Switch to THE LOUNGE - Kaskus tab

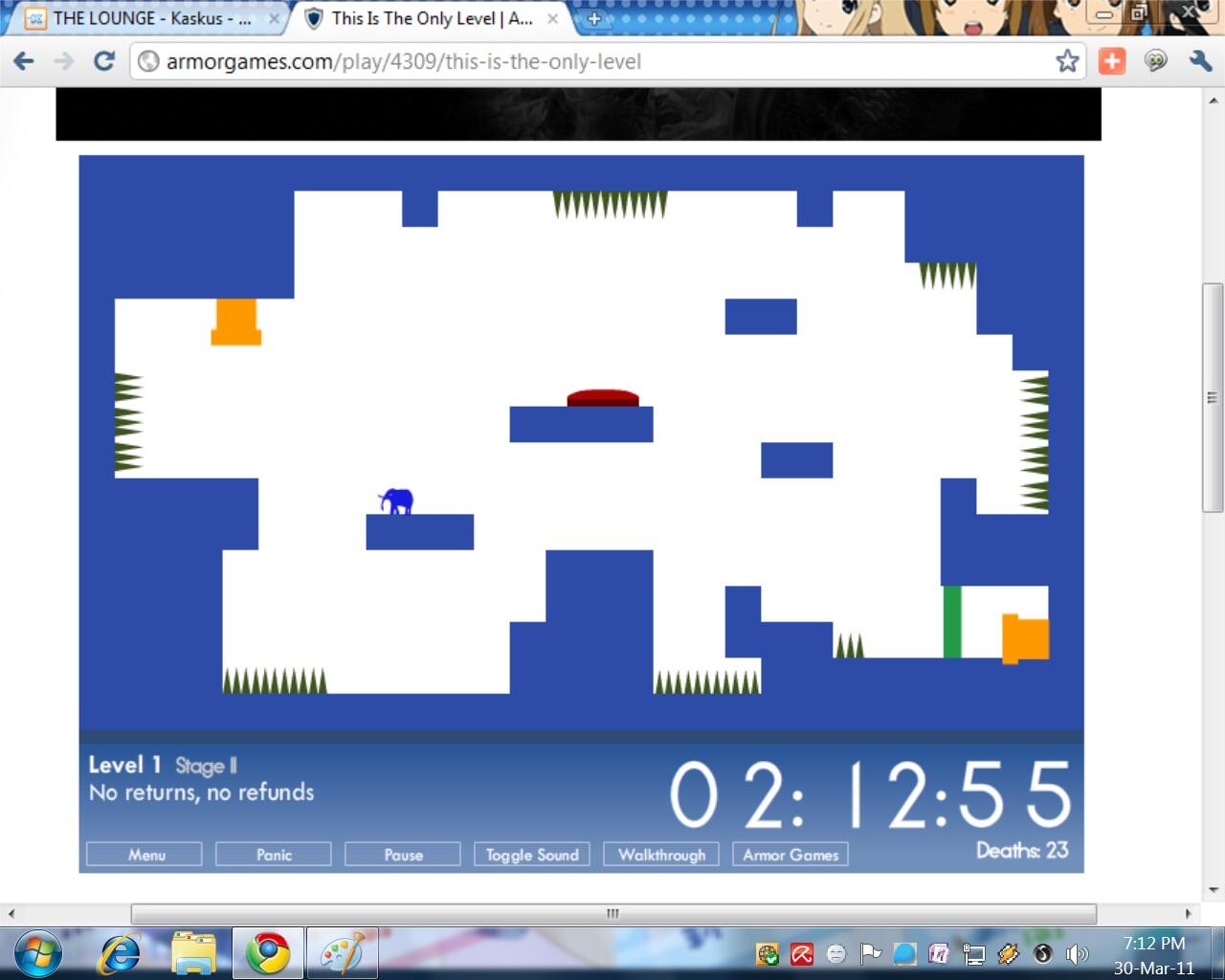coord(152,18)
